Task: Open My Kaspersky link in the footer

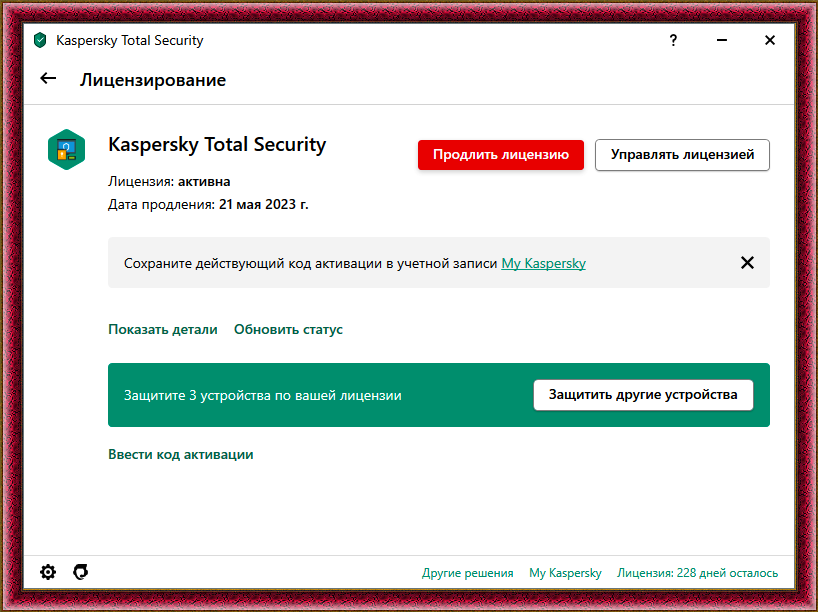Action: point(565,573)
